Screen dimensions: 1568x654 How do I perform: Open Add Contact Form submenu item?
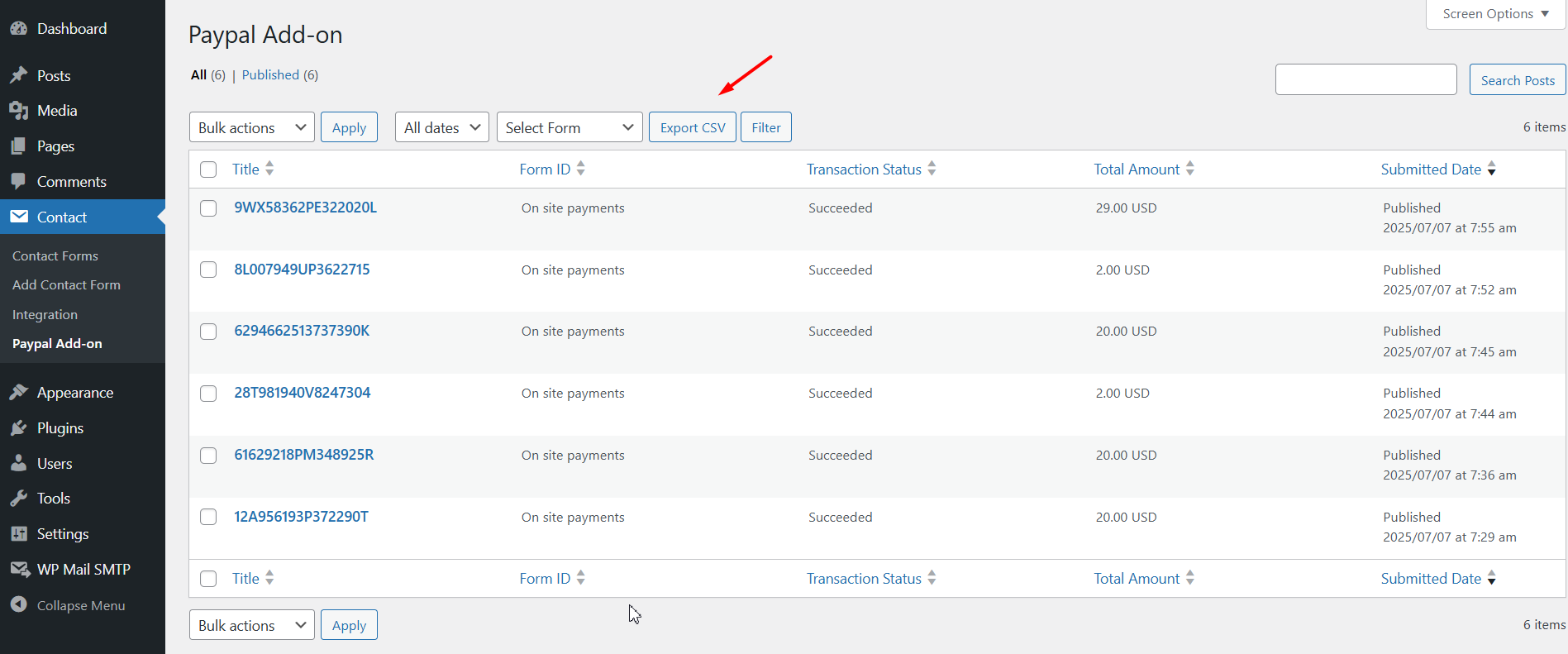(66, 285)
